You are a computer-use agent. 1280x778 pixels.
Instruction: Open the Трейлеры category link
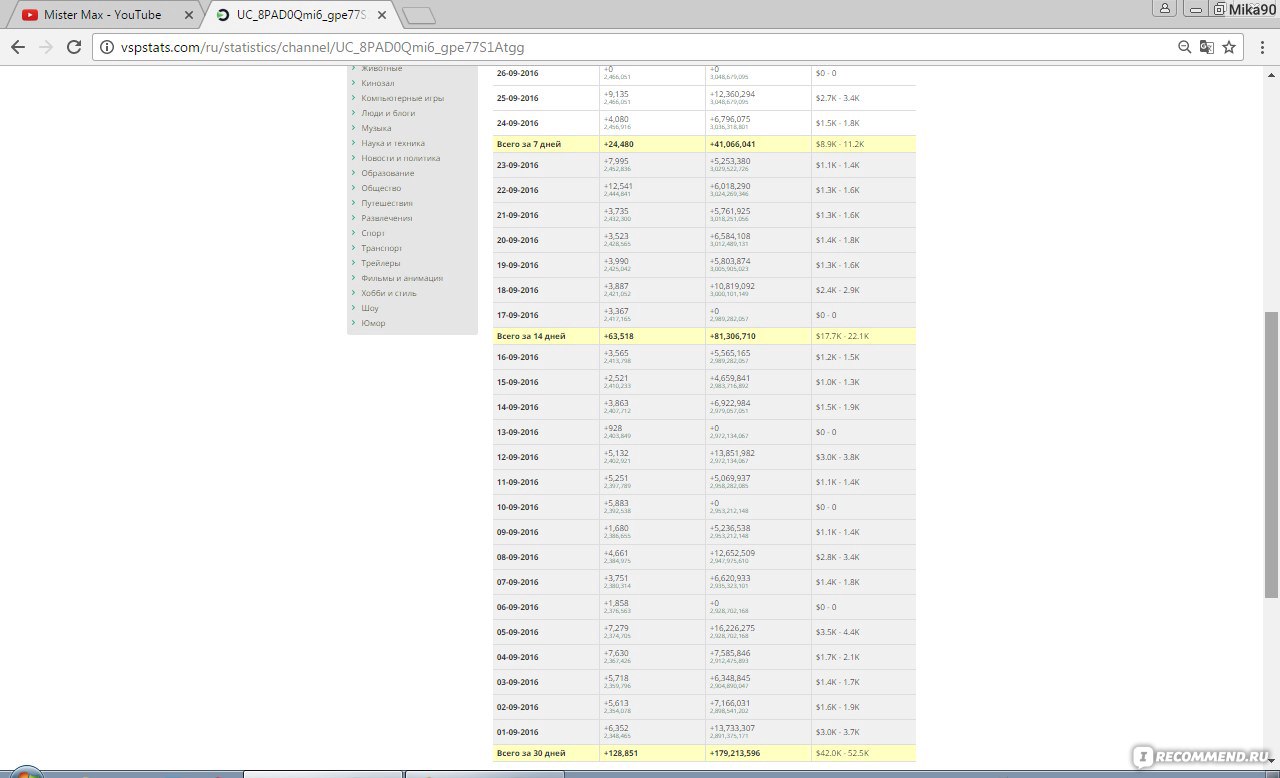tap(381, 263)
